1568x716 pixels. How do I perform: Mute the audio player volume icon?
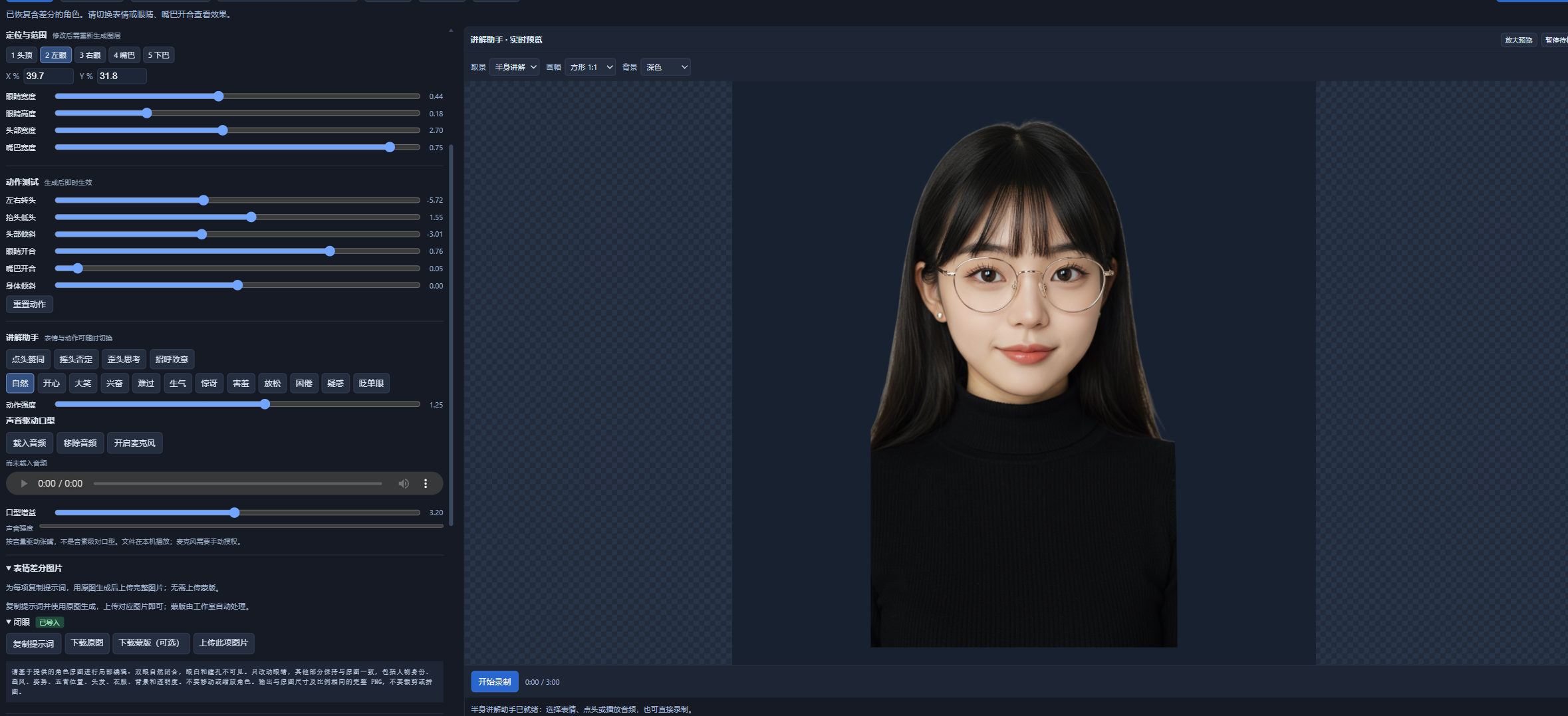click(x=404, y=483)
